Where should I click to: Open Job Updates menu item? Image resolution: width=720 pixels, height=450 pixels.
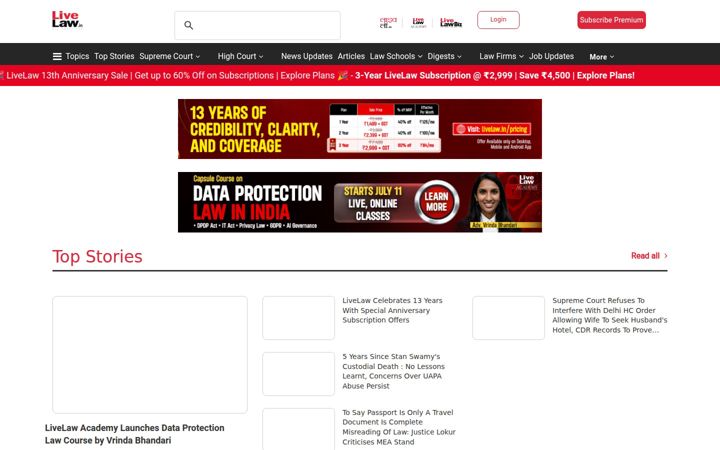pyautogui.click(x=551, y=56)
